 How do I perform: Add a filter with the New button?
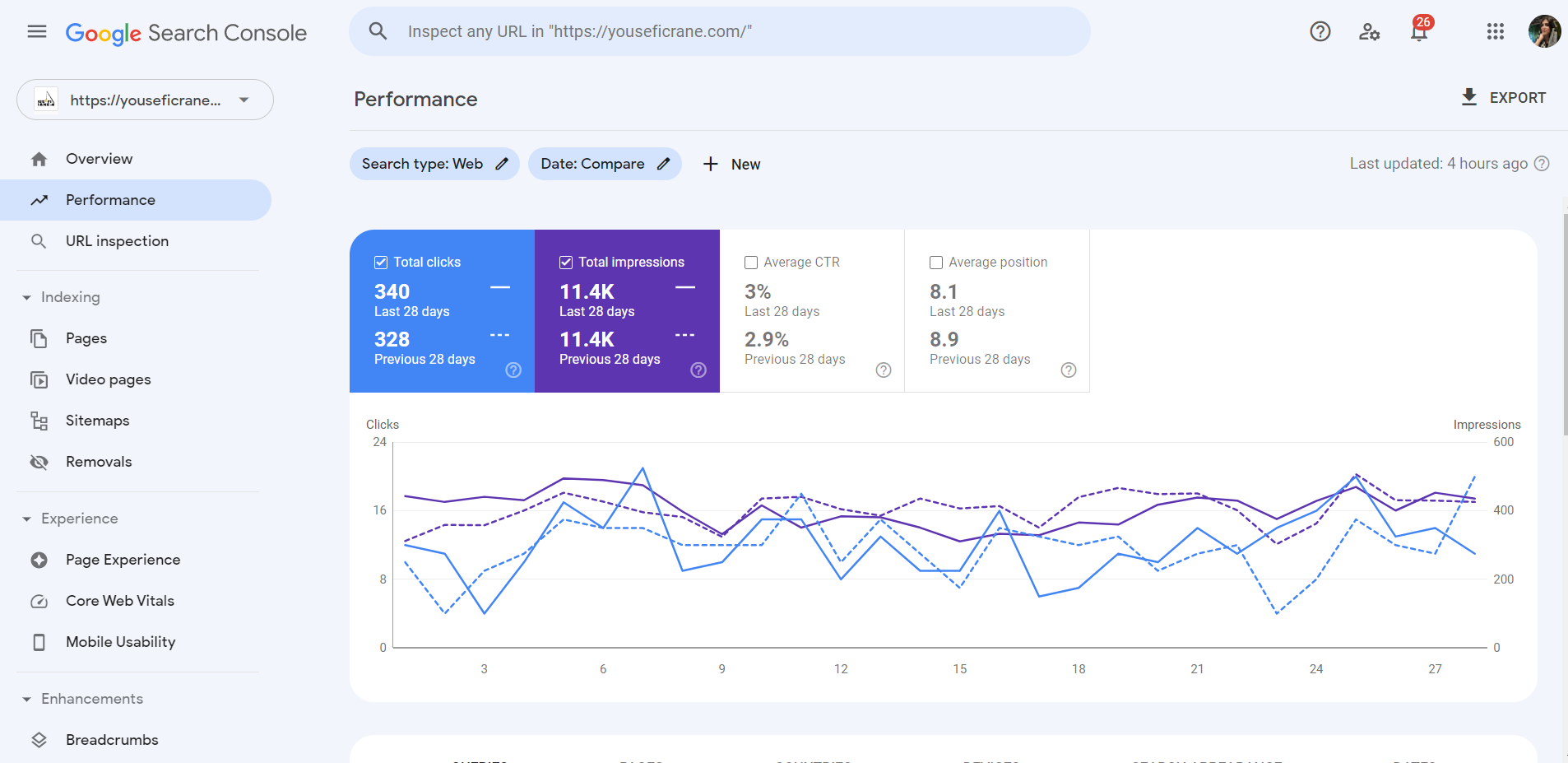point(731,164)
